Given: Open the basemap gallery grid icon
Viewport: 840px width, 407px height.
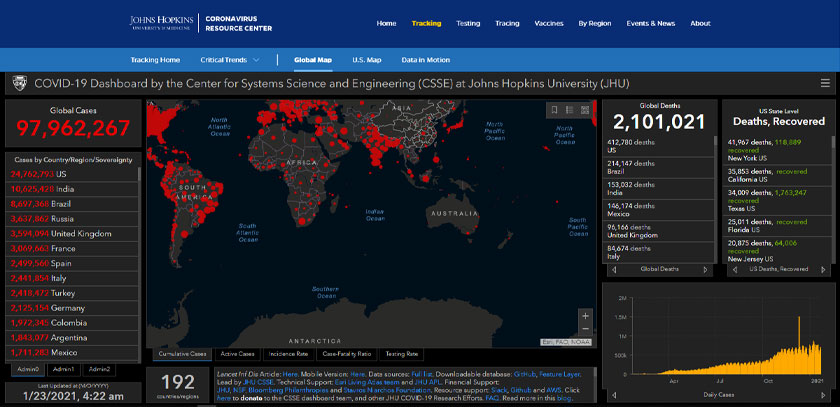Looking at the screenshot, I should click(x=584, y=109).
